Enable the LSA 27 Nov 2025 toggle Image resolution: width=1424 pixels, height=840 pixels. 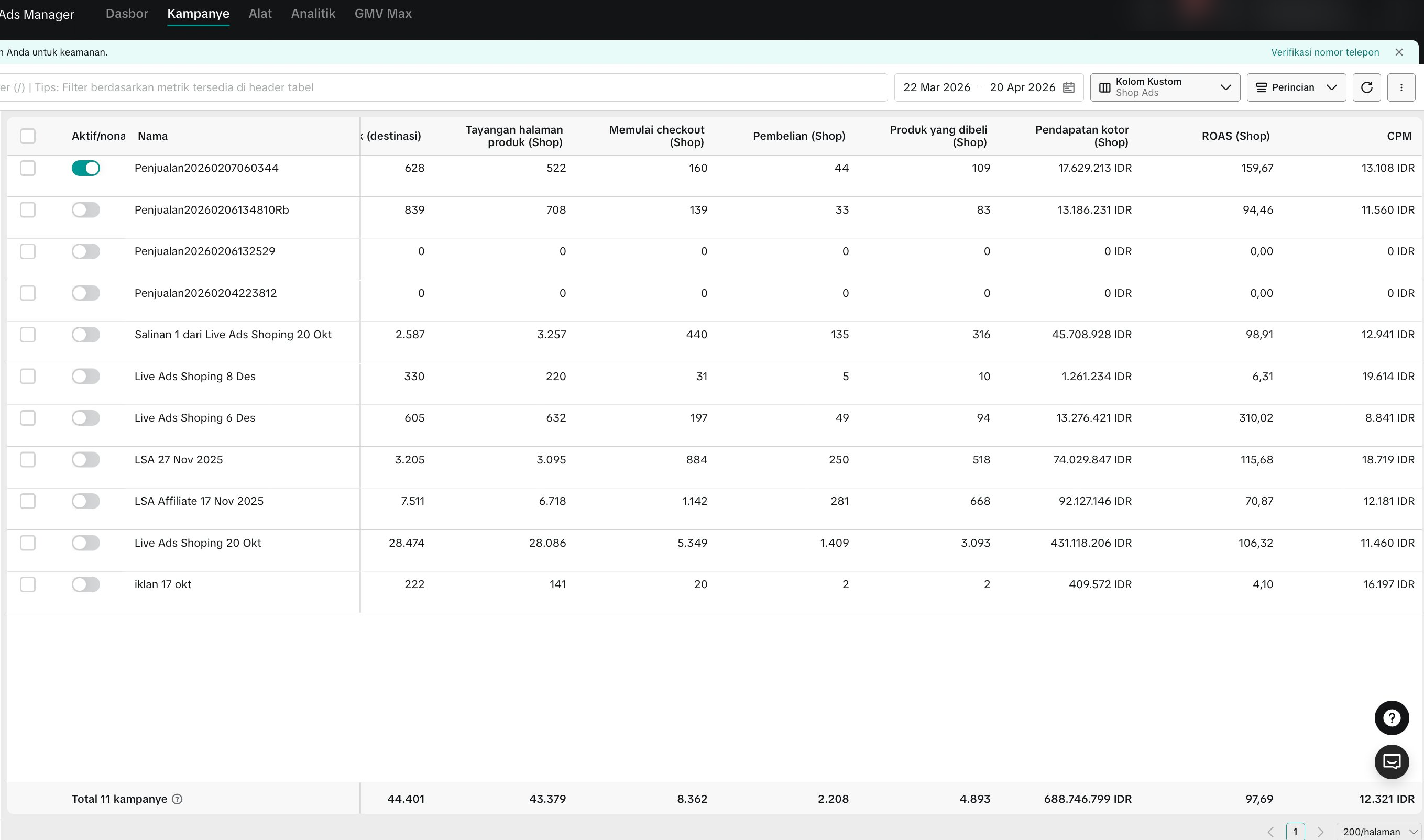(x=85, y=460)
